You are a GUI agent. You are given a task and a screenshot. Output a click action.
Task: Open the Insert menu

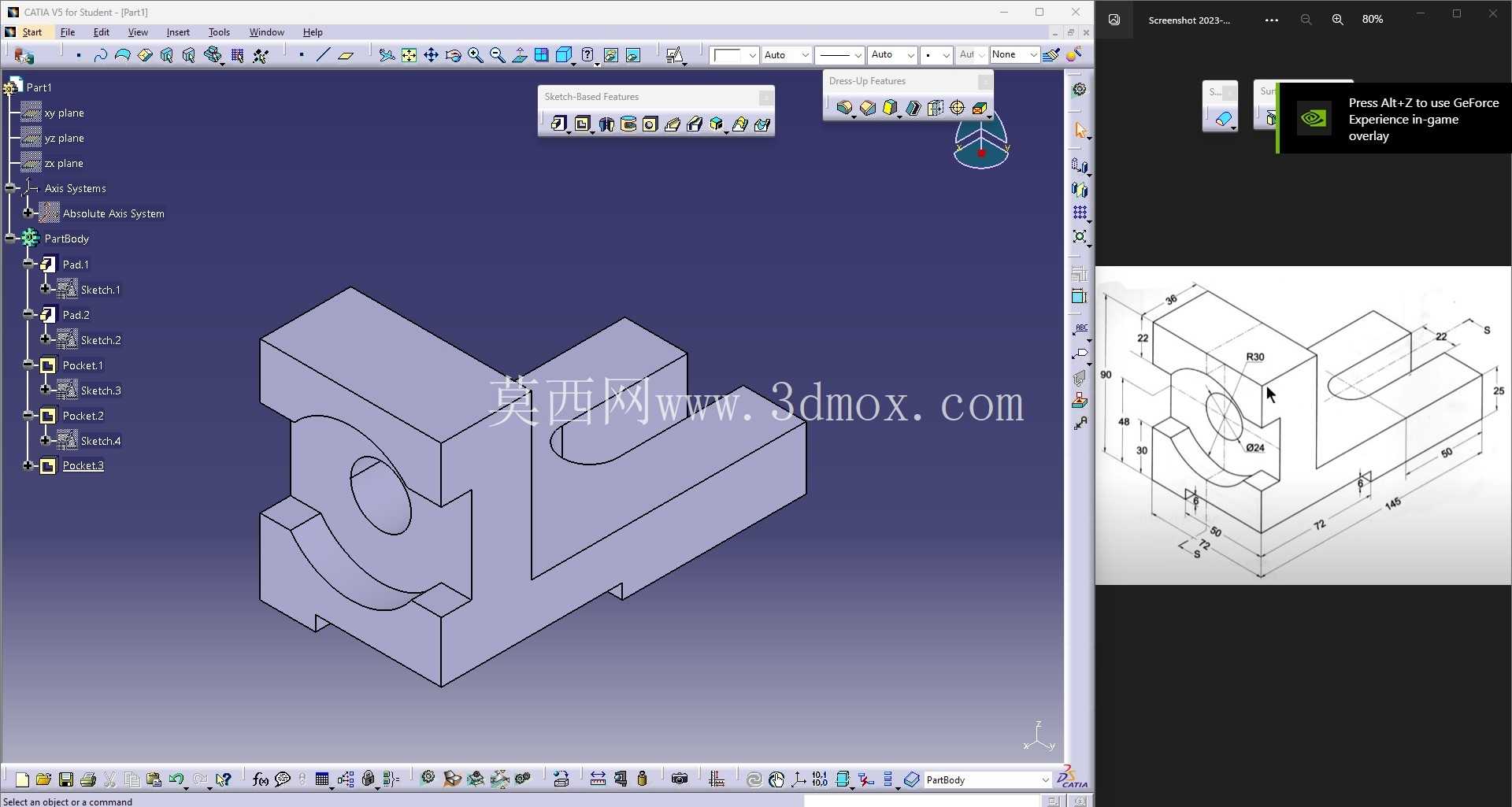178,32
